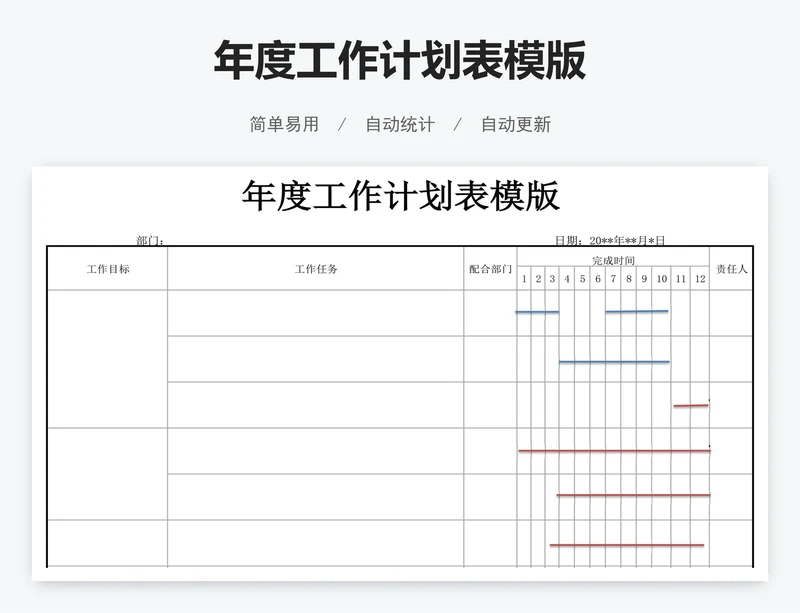Select the red bar from month 4 to 12 in fifth row
The width and height of the screenshot is (800, 613).
pos(633,495)
